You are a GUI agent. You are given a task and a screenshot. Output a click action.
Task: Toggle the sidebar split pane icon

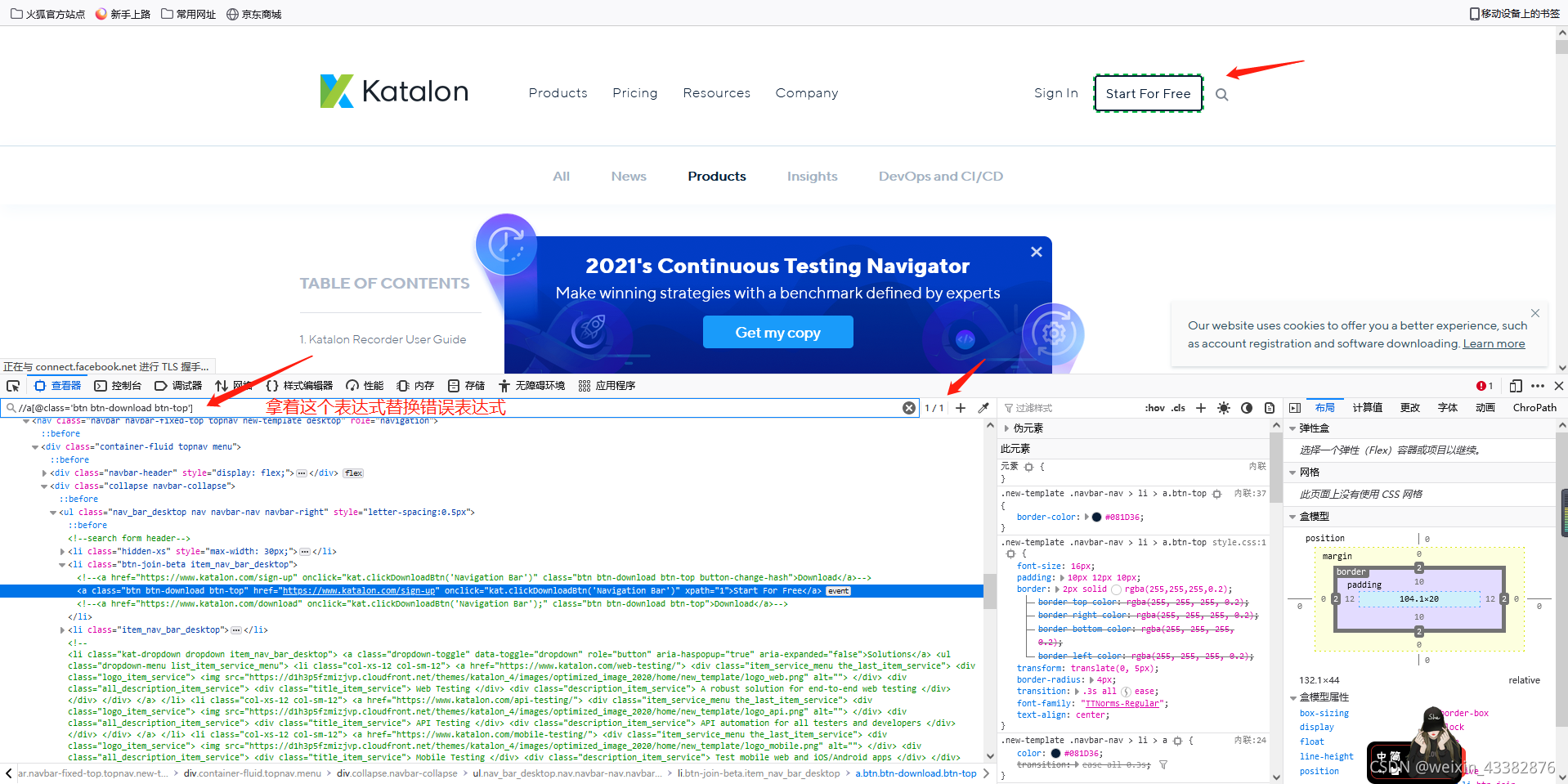(x=1295, y=408)
